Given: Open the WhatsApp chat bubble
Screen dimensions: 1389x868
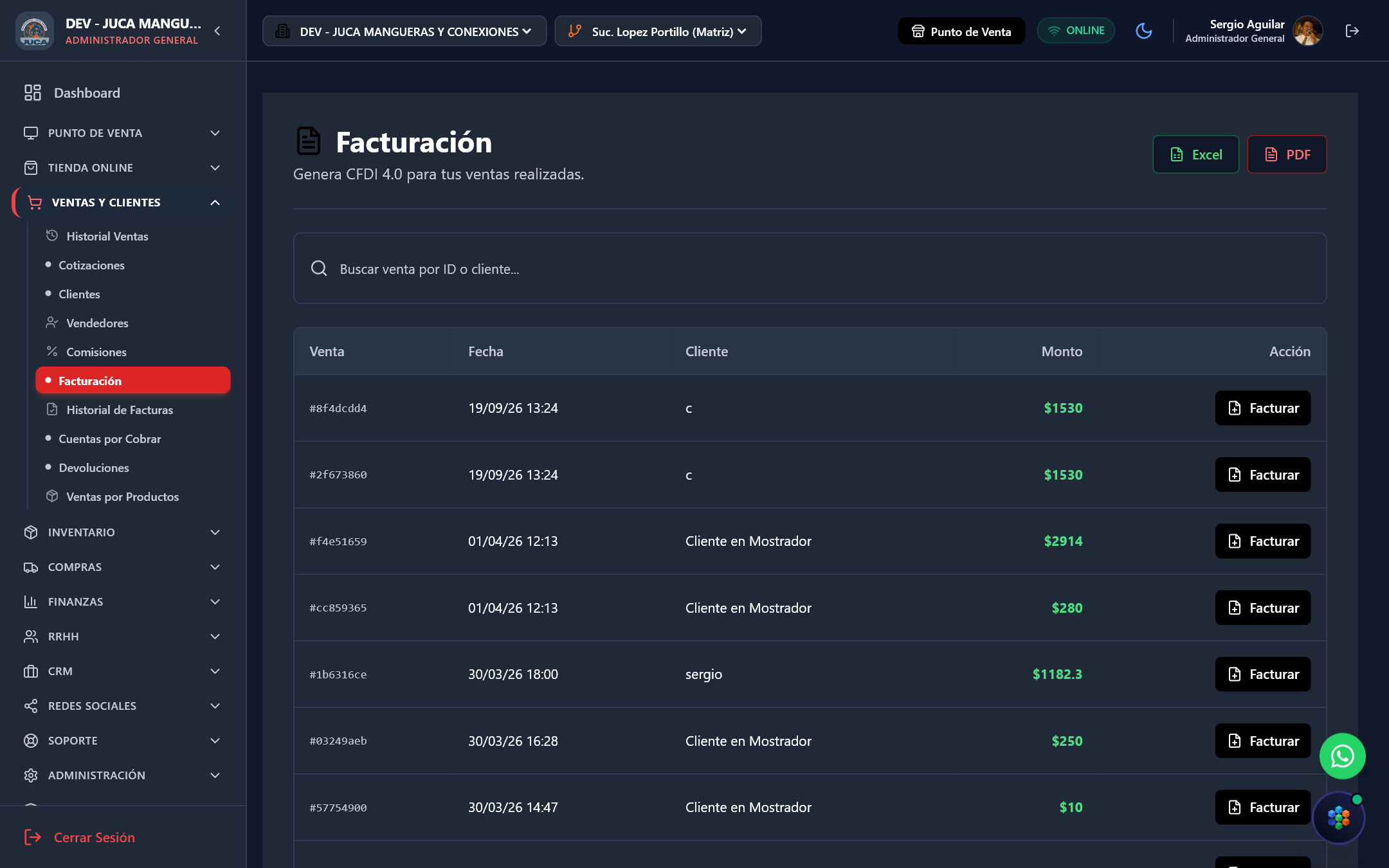Looking at the screenshot, I should coord(1342,756).
